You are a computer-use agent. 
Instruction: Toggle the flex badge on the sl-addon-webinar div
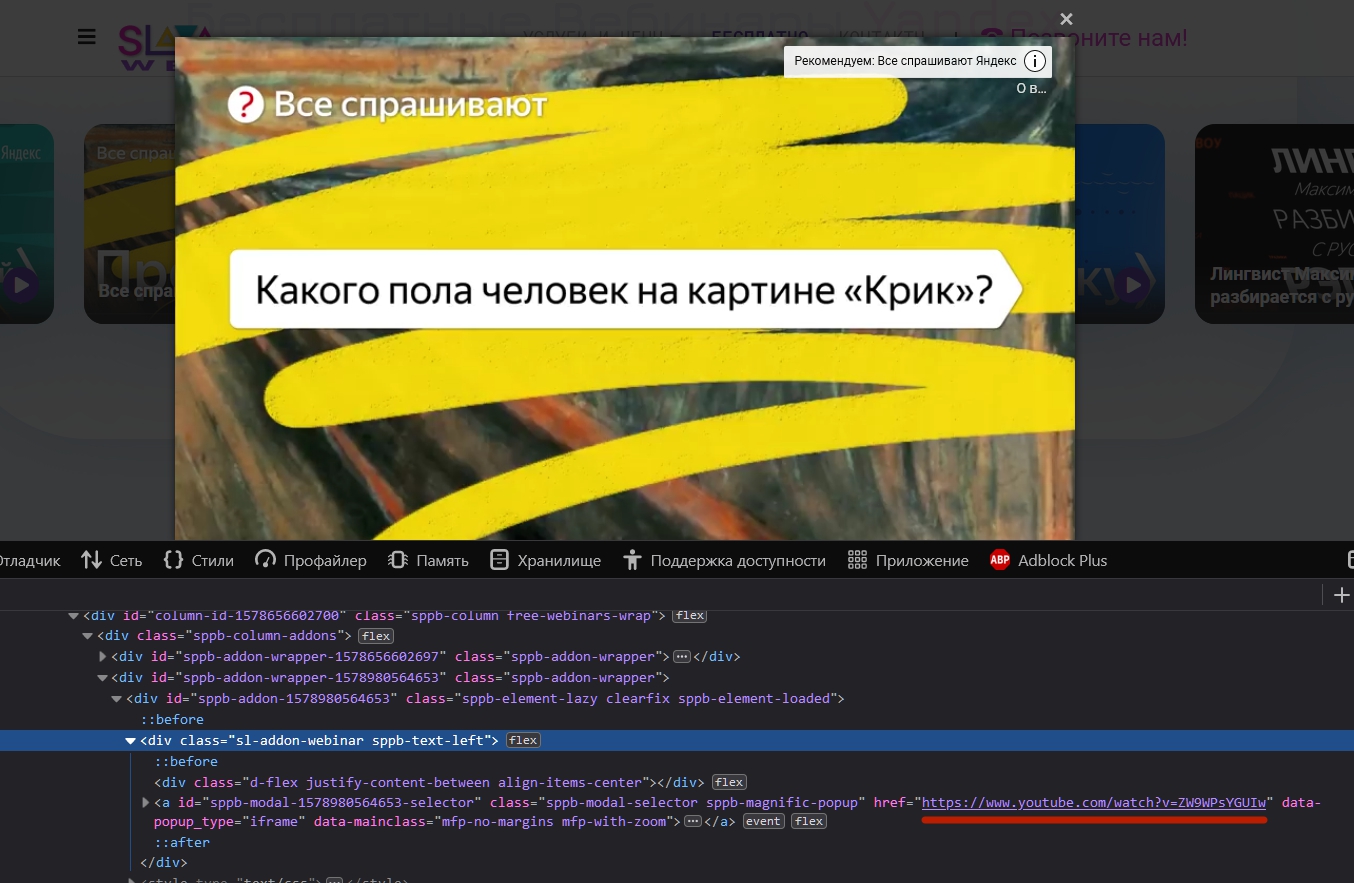click(523, 741)
